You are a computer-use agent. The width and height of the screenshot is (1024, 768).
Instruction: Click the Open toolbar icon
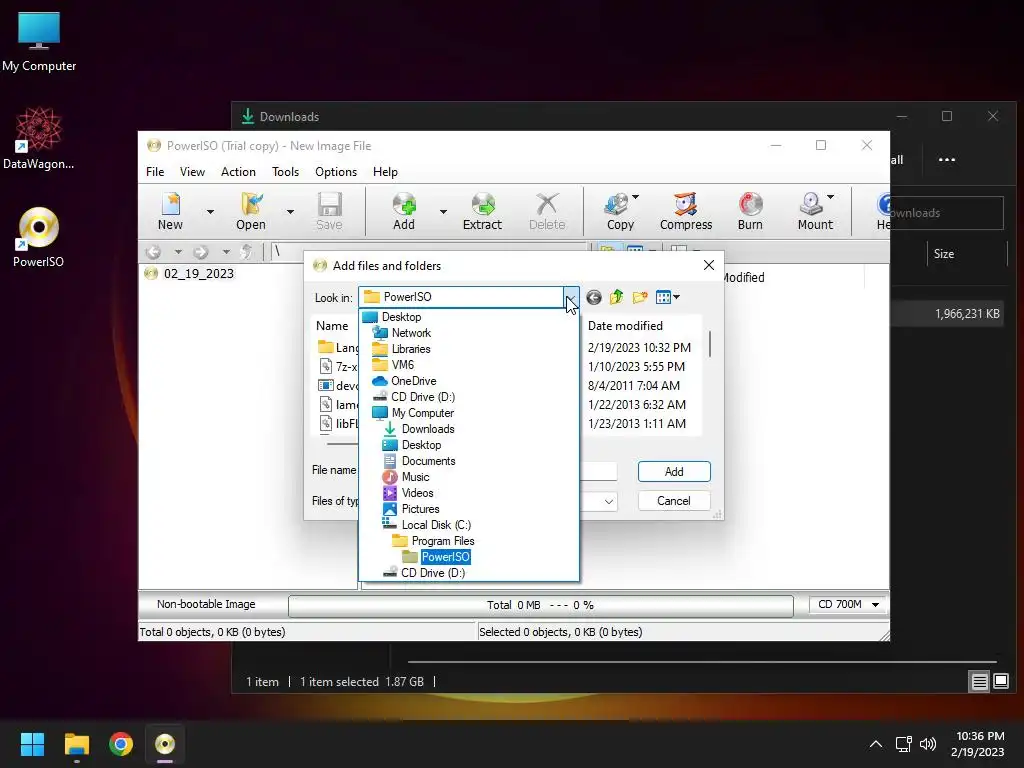251,211
